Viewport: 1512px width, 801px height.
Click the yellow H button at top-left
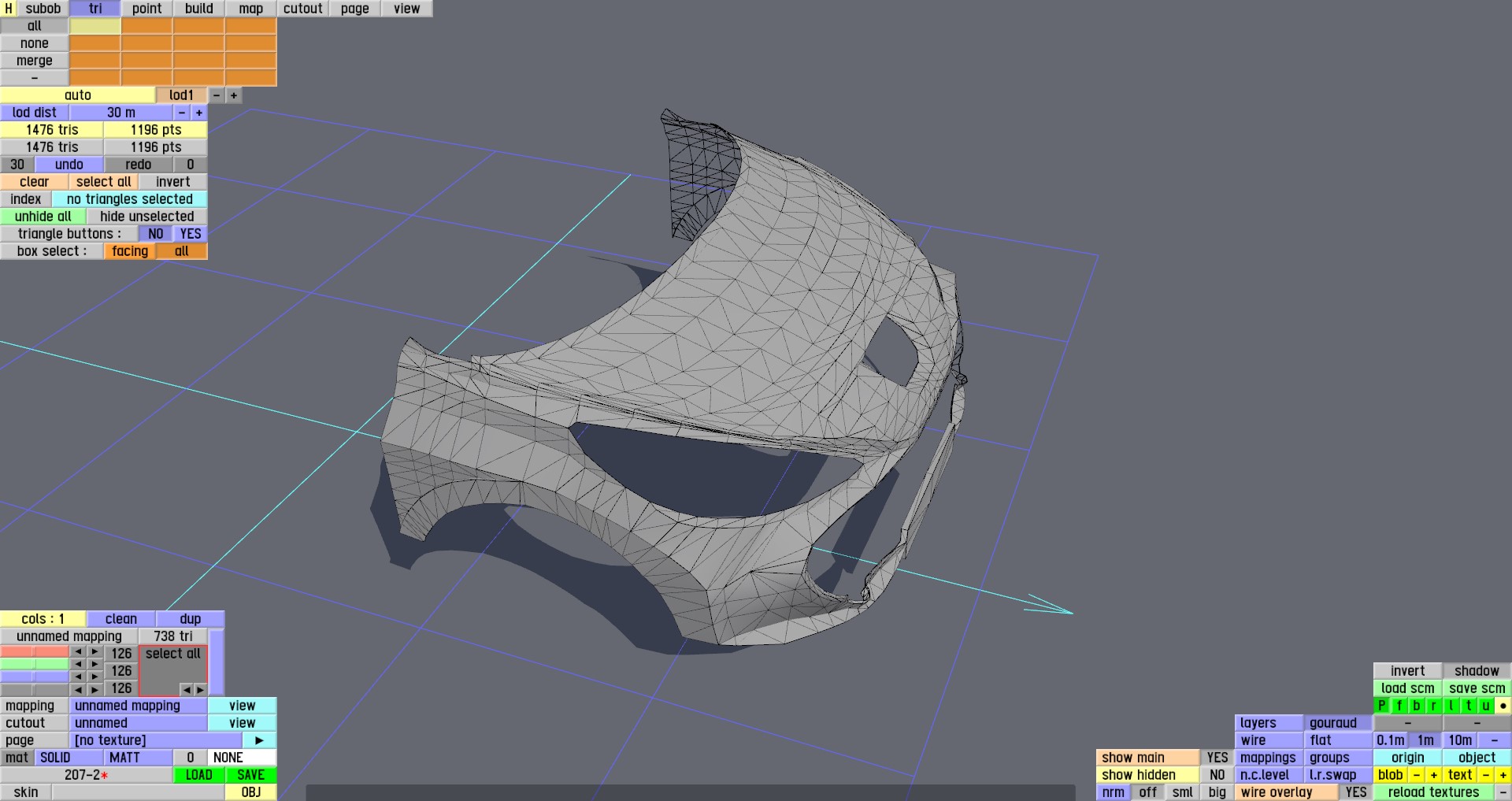pyautogui.click(x=9, y=9)
